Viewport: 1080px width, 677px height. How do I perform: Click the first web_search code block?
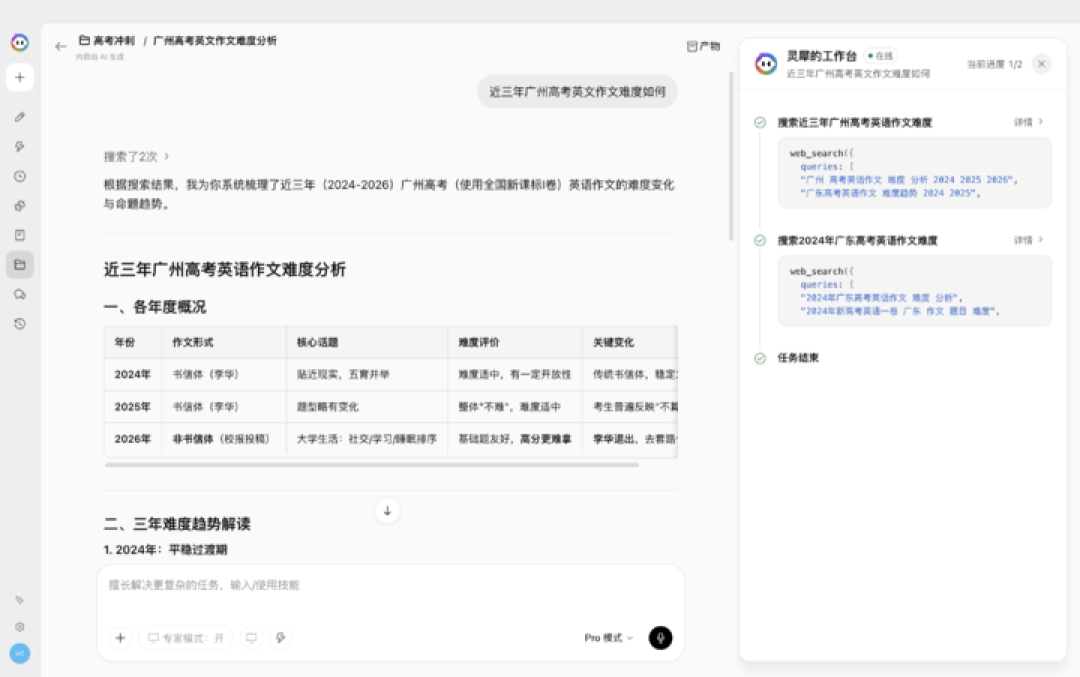[x=915, y=173]
